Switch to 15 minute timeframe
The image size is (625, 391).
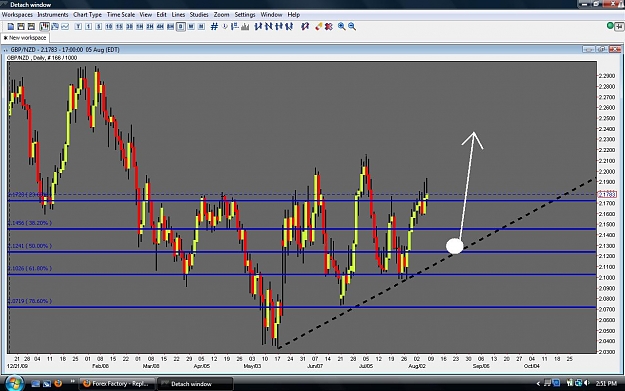(x=119, y=27)
